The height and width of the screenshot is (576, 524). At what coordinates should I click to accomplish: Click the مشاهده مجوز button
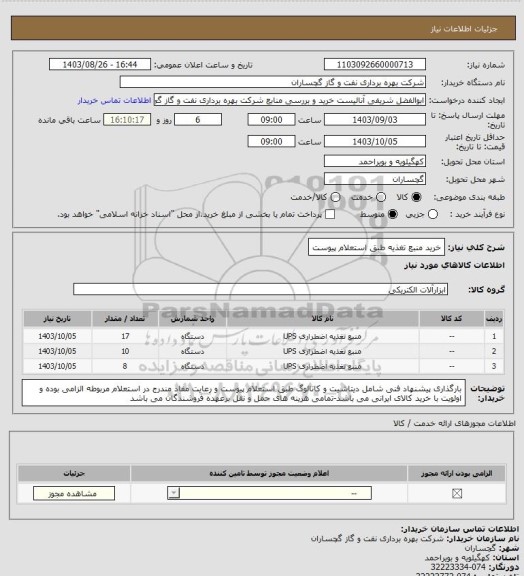point(74,493)
